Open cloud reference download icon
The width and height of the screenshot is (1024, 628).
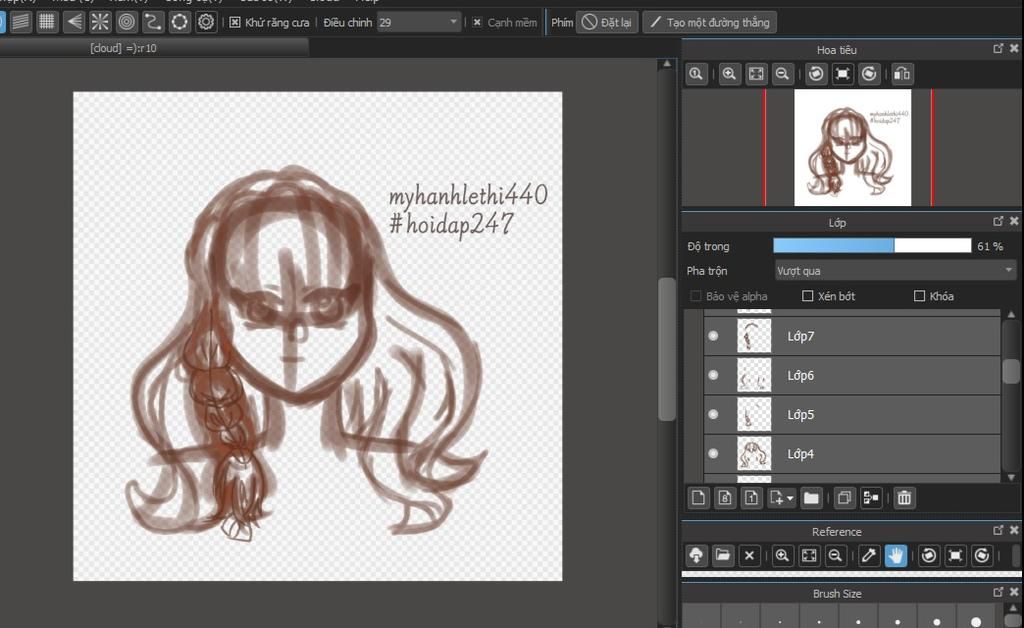click(x=696, y=556)
